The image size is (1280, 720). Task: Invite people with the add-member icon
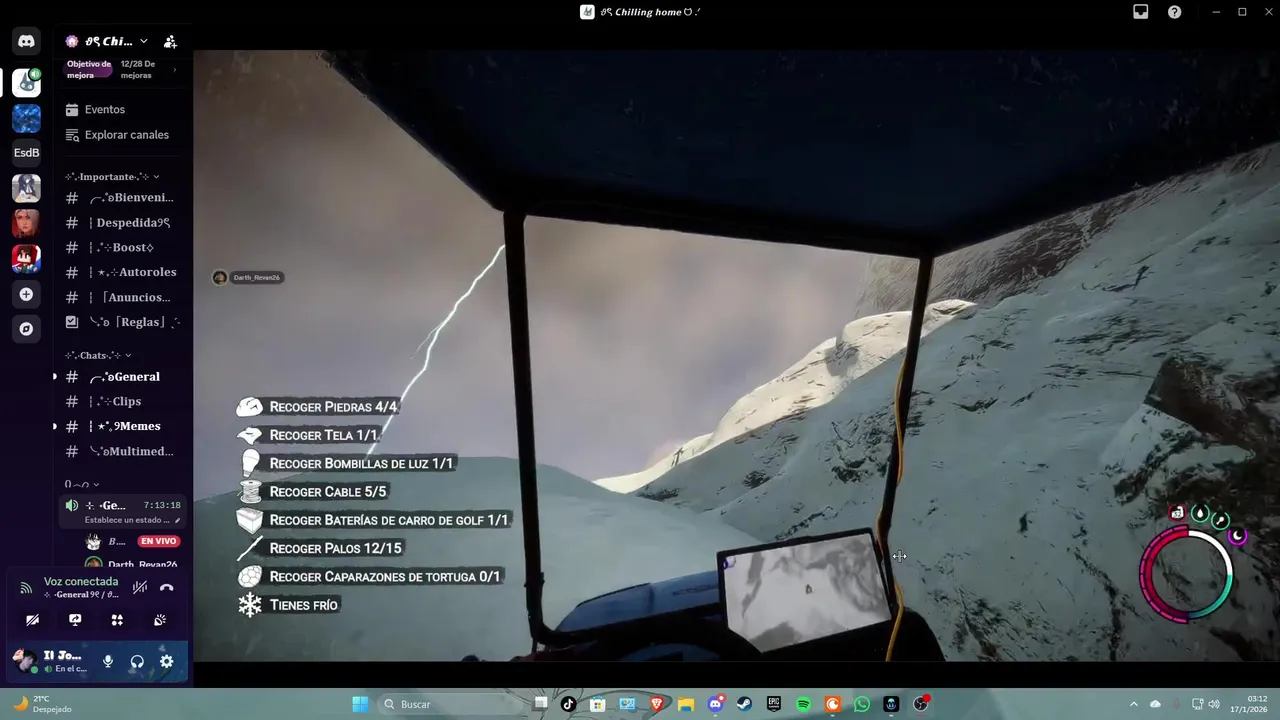click(x=170, y=41)
